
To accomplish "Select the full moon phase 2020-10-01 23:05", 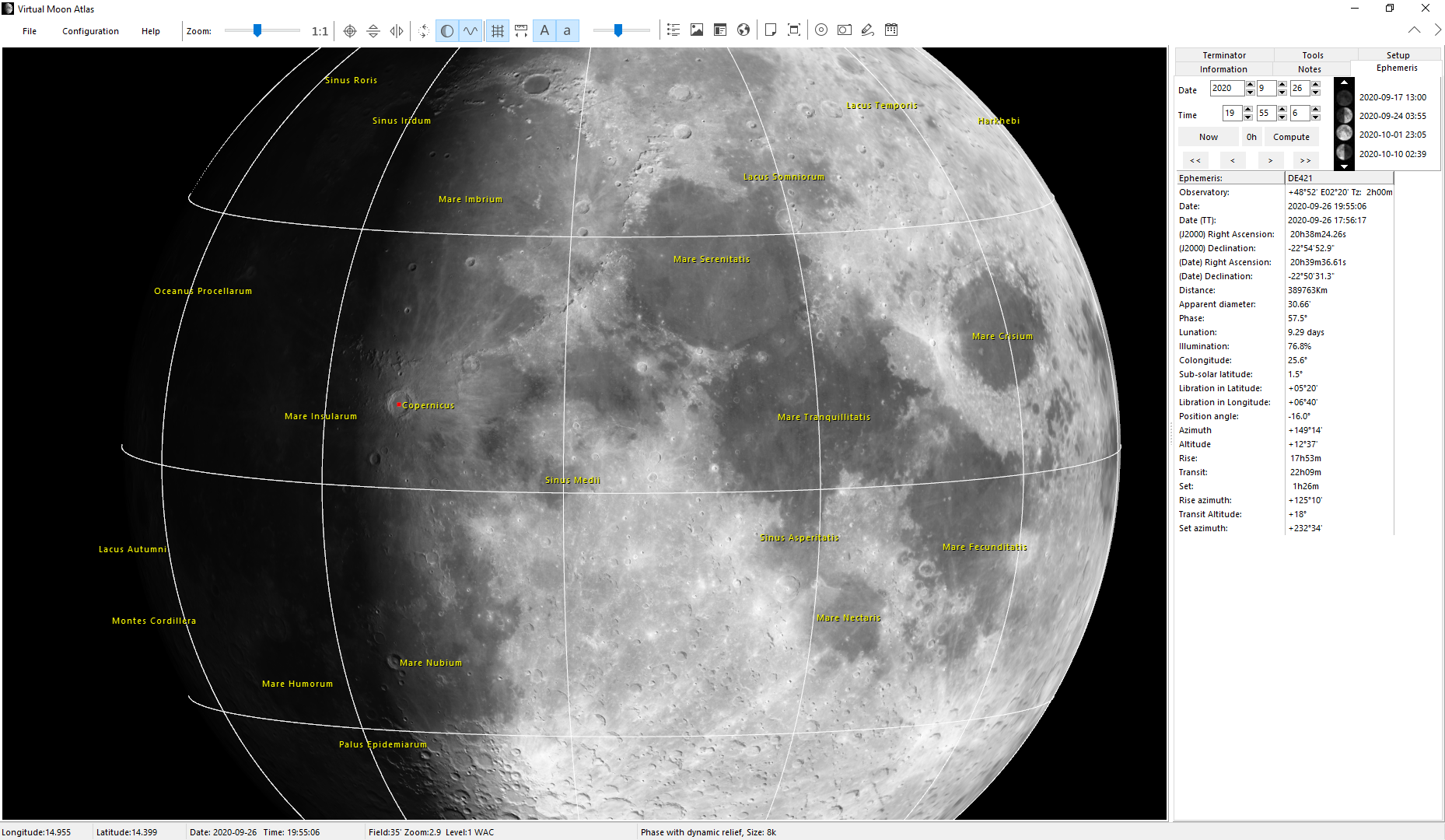I will point(1392,135).
